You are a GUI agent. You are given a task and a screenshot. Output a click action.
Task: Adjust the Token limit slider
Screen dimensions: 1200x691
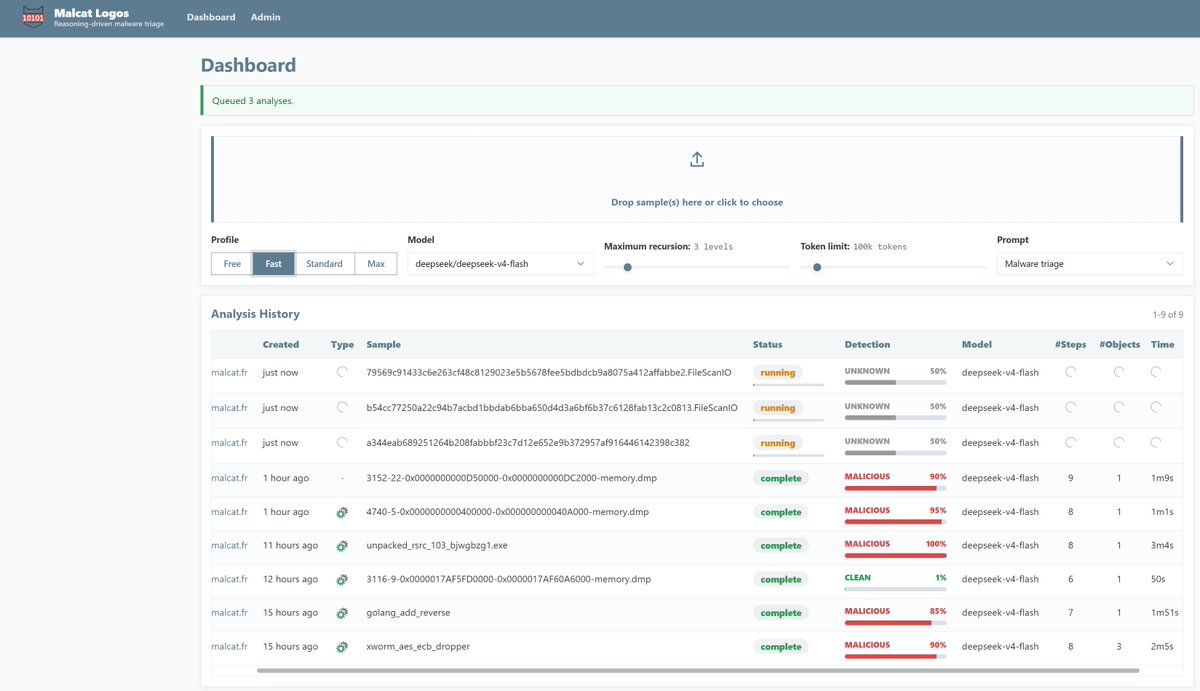(x=893, y=267)
